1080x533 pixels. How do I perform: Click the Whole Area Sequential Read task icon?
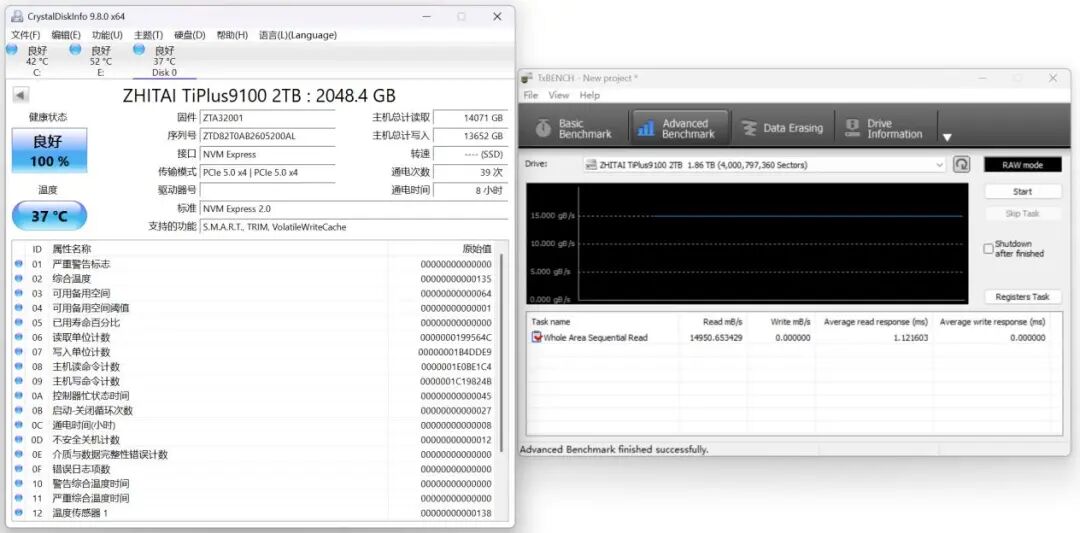pyautogui.click(x=537, y=337)
